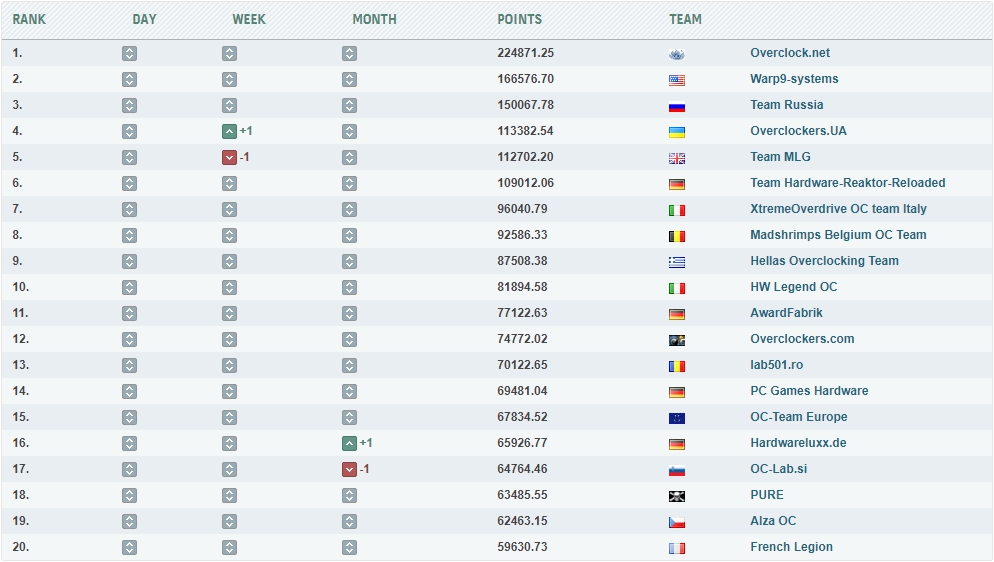Open the French Legion team page
This screenshot has width=994, height=562.
point(791,547)
